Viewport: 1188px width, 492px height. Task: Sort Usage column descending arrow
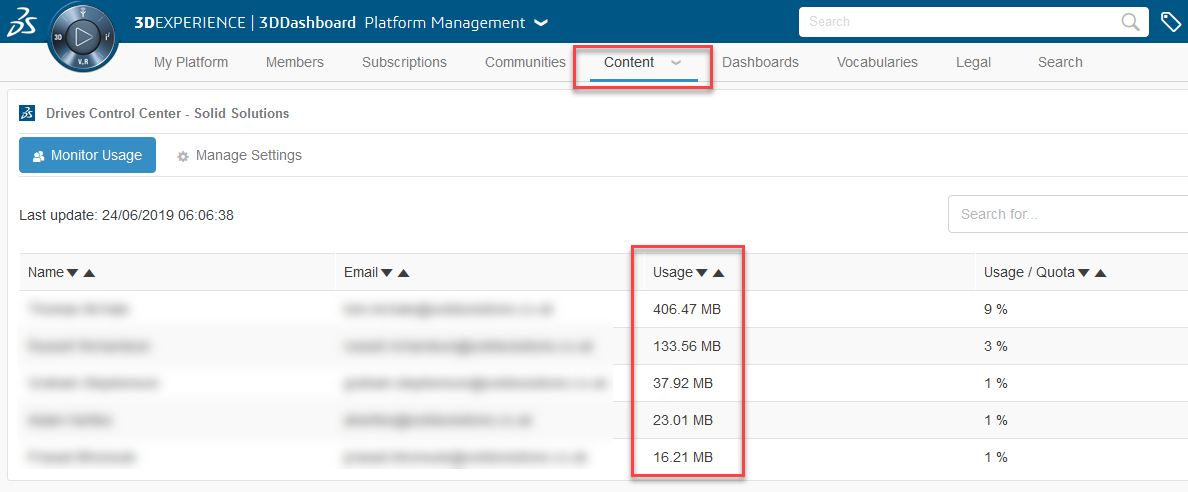tap(701, 273)
